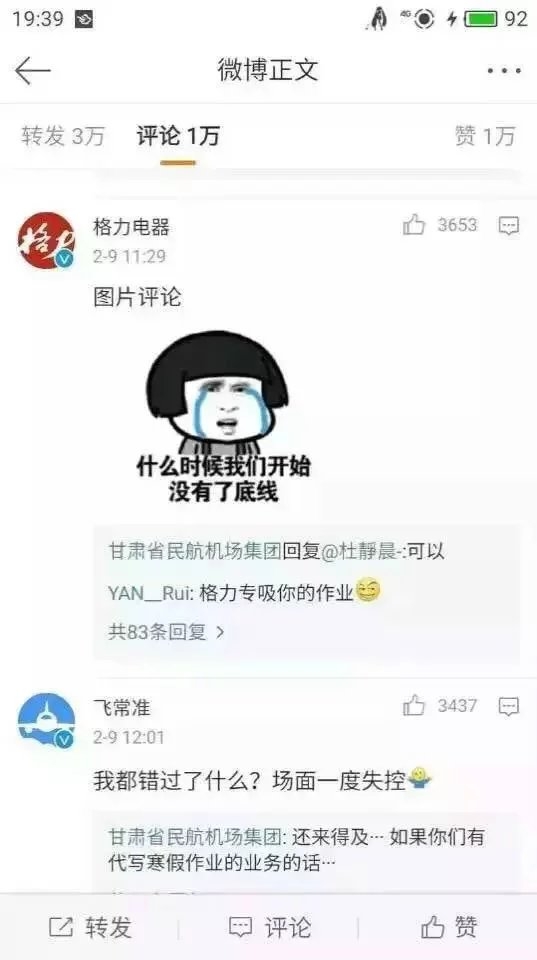
Task: Like the 格力电器 comment with 3653 likes
Action: tap(414, 225)
